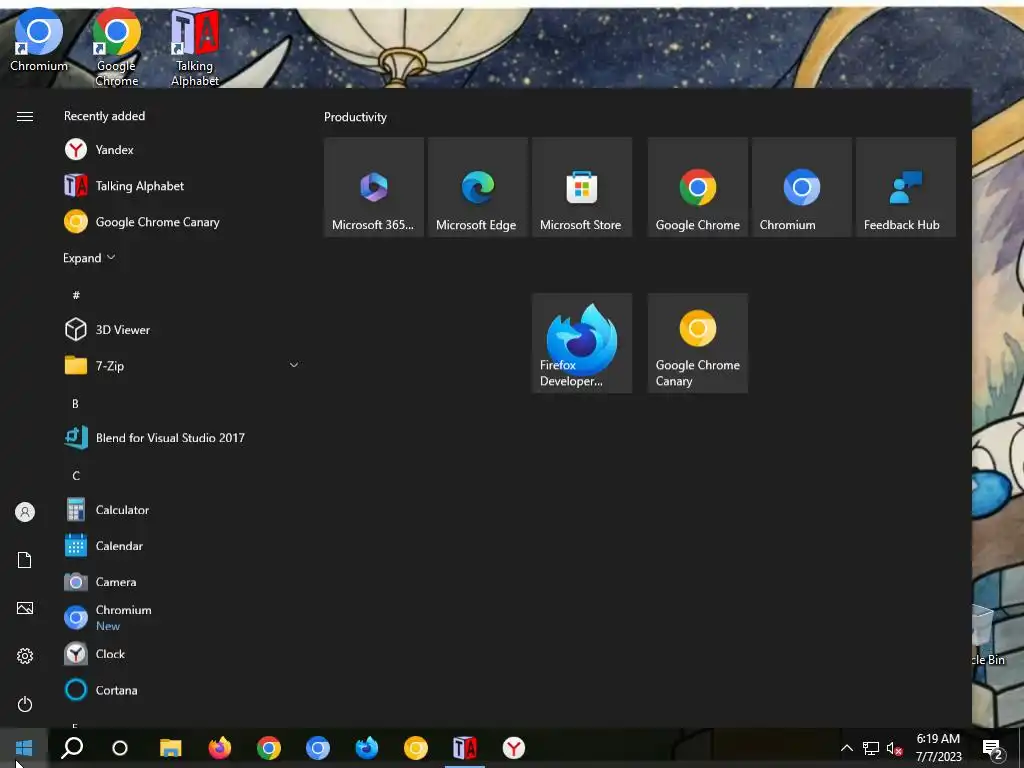Viewport: 1024px width, 768px height.
Task: Switch to Talking Alphabet on the taskbar
Action: [x=464, y=748]
